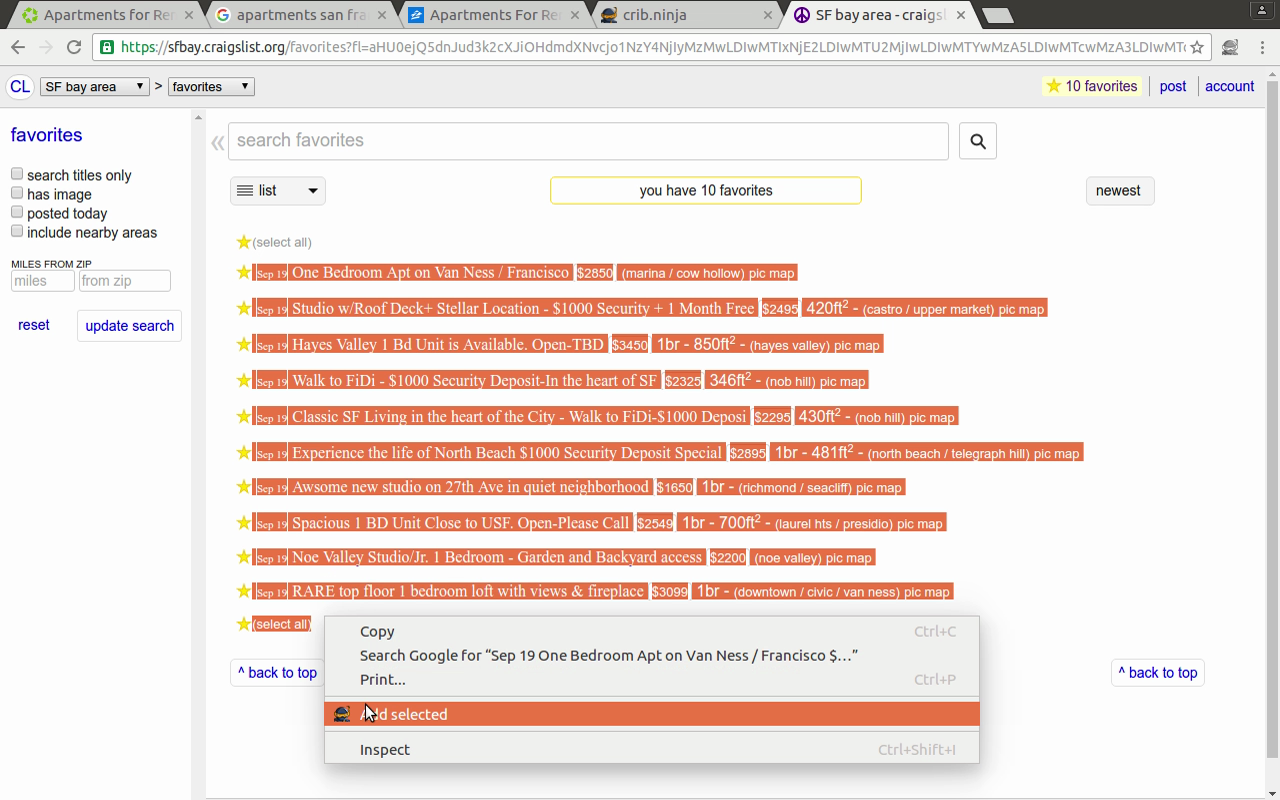Viewport: 1280px width, 800px height.
Task: Collapse sidebar with double chevron icon
Action: coord(217,143)
